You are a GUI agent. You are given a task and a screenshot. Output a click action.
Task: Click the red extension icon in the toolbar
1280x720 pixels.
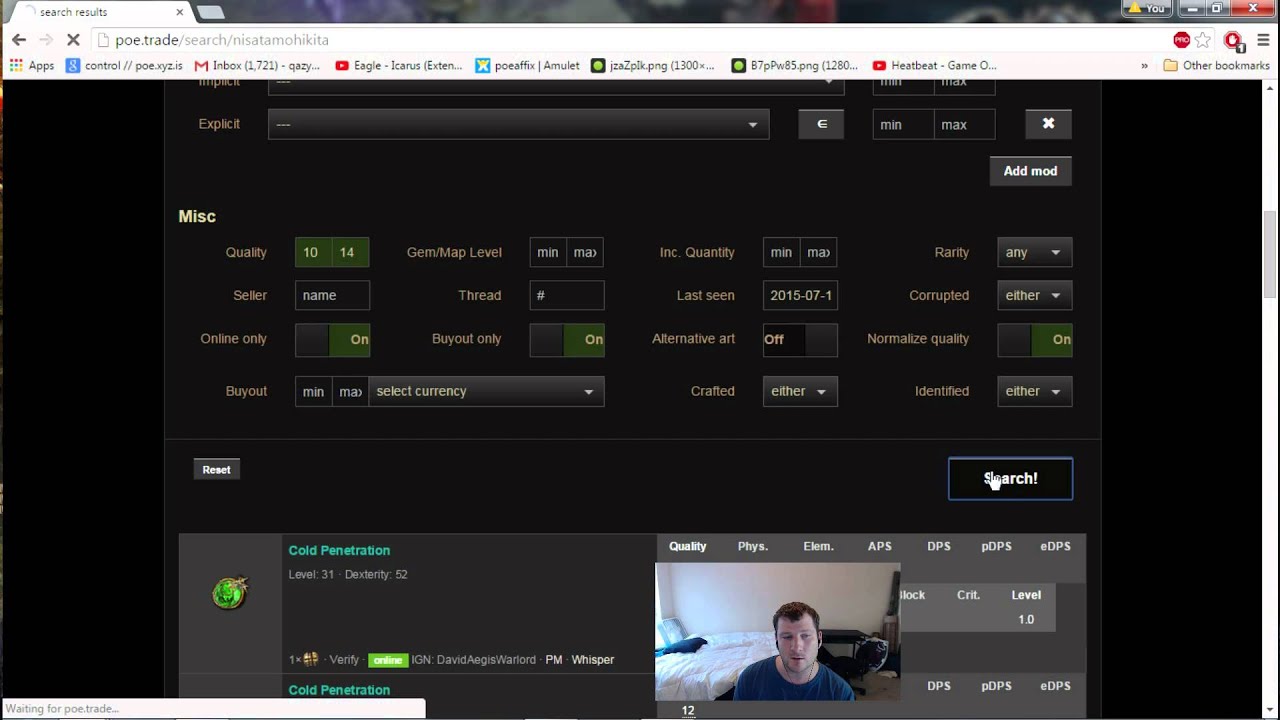(x=1233, y=40)
